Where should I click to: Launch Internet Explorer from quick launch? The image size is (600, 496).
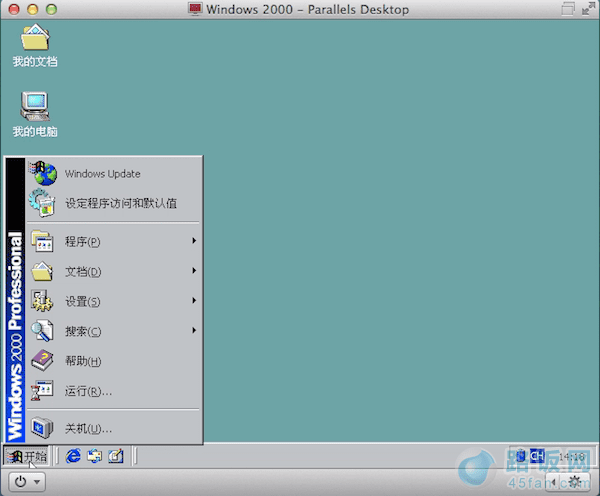coord(73,456)
